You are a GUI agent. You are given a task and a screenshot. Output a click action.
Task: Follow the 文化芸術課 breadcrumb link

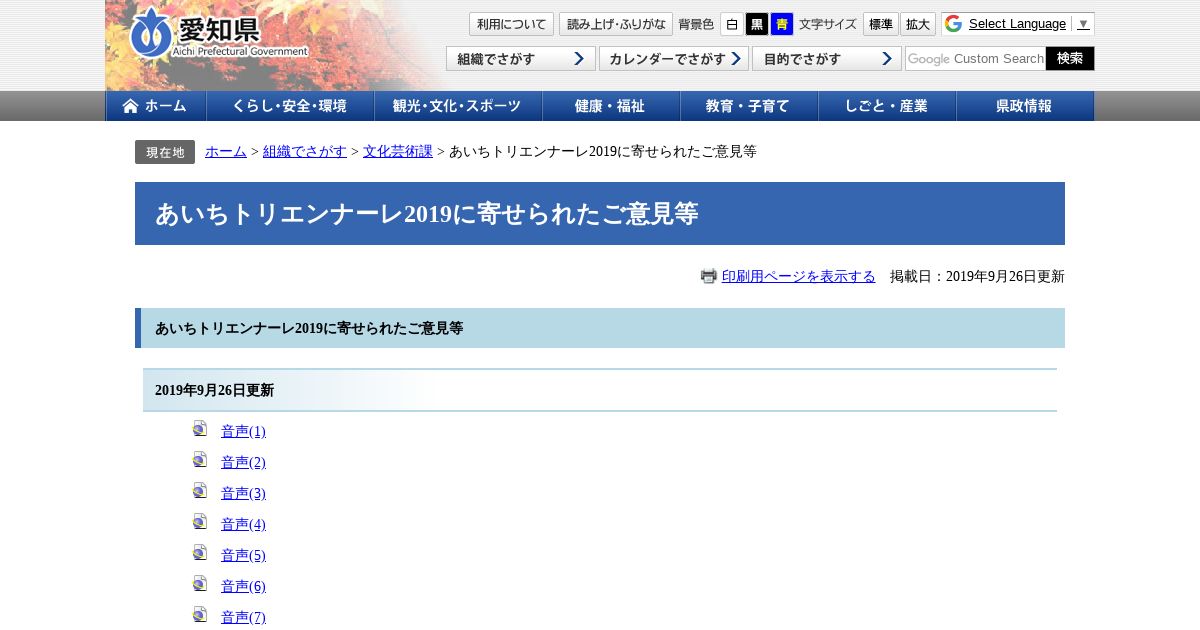(398, 151)
